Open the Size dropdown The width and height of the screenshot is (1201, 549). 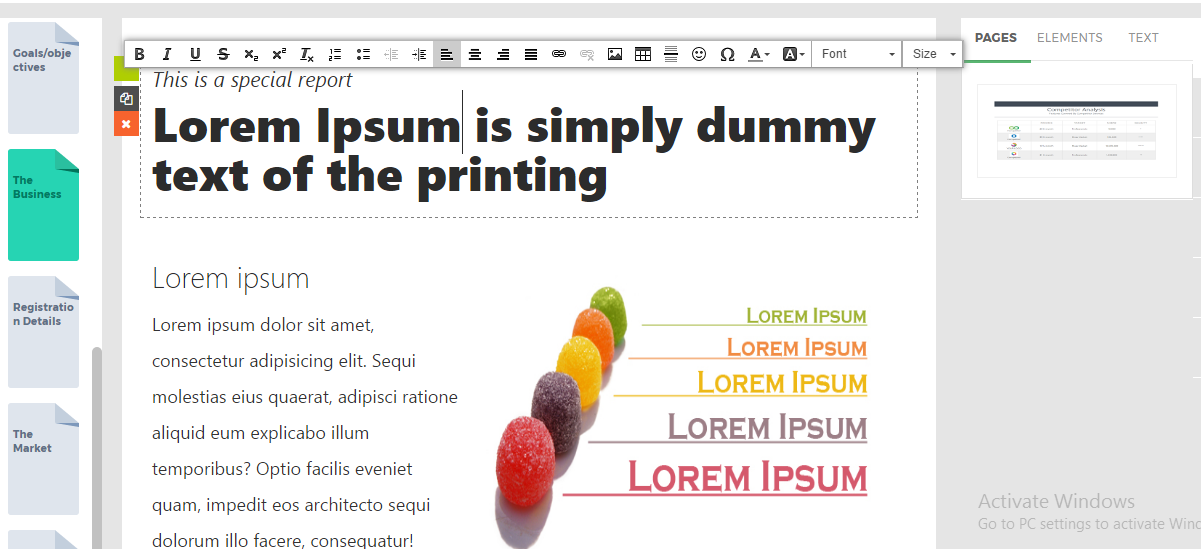click(x=932, y=54)
